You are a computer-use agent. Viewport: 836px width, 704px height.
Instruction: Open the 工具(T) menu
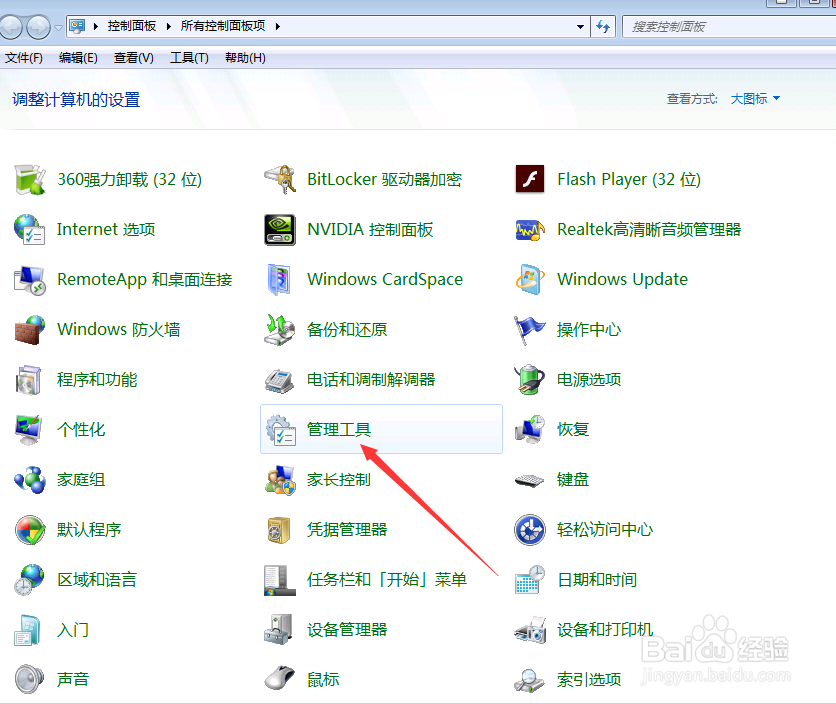pyautogui.click(x=188, y=57)
